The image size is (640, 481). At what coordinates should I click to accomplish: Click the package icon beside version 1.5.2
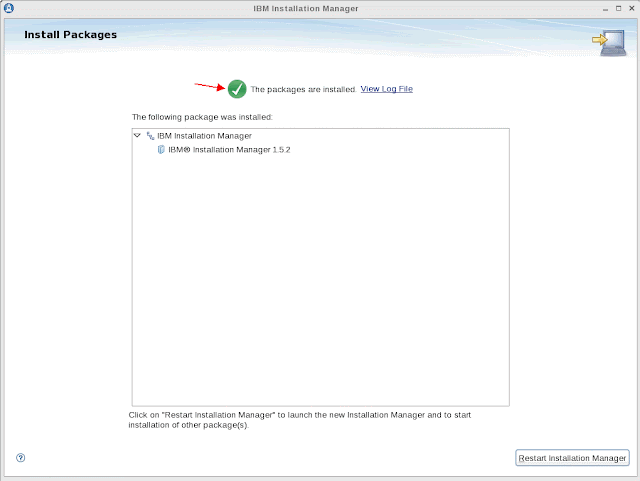pos(161,149)
